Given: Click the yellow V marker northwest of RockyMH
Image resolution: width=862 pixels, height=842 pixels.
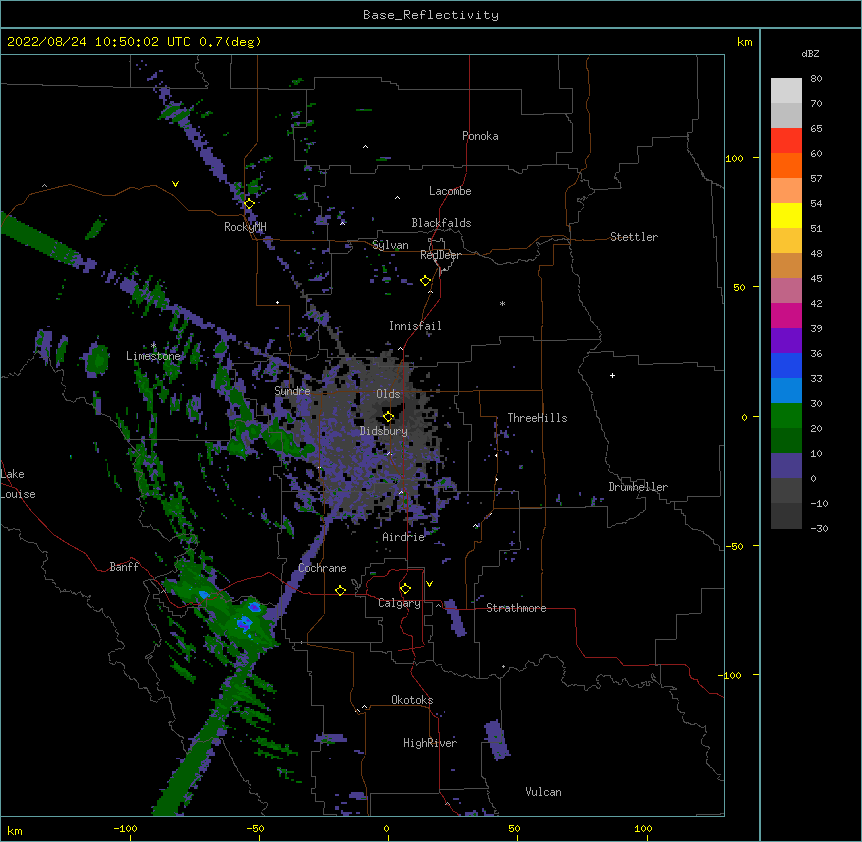Looking at the screenshot, I should click(x=175, y=184).
